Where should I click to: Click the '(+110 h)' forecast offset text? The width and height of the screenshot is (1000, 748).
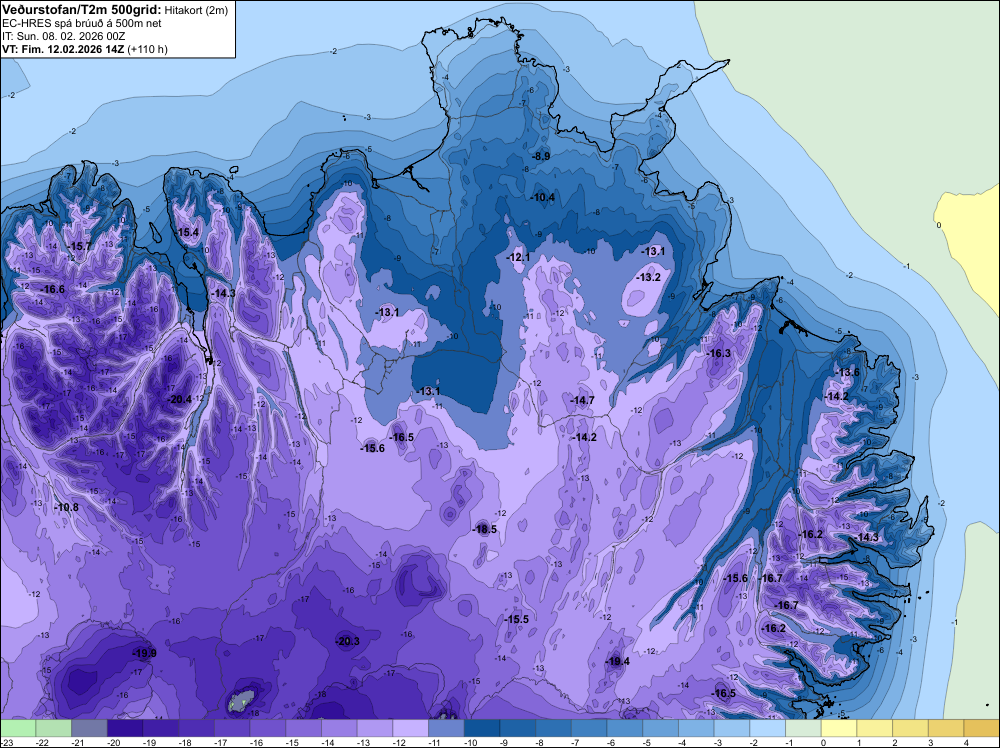point(147,50)
